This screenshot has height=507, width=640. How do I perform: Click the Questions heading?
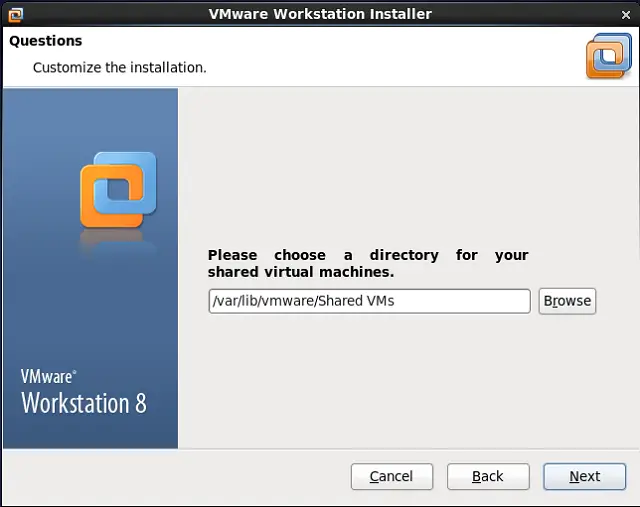(45, 41)
